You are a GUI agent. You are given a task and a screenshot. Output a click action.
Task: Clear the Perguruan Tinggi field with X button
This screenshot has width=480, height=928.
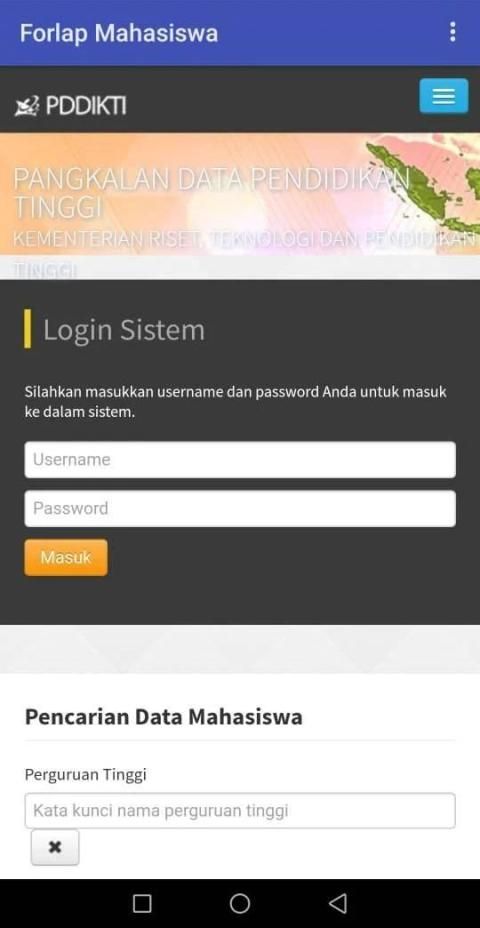54,848
